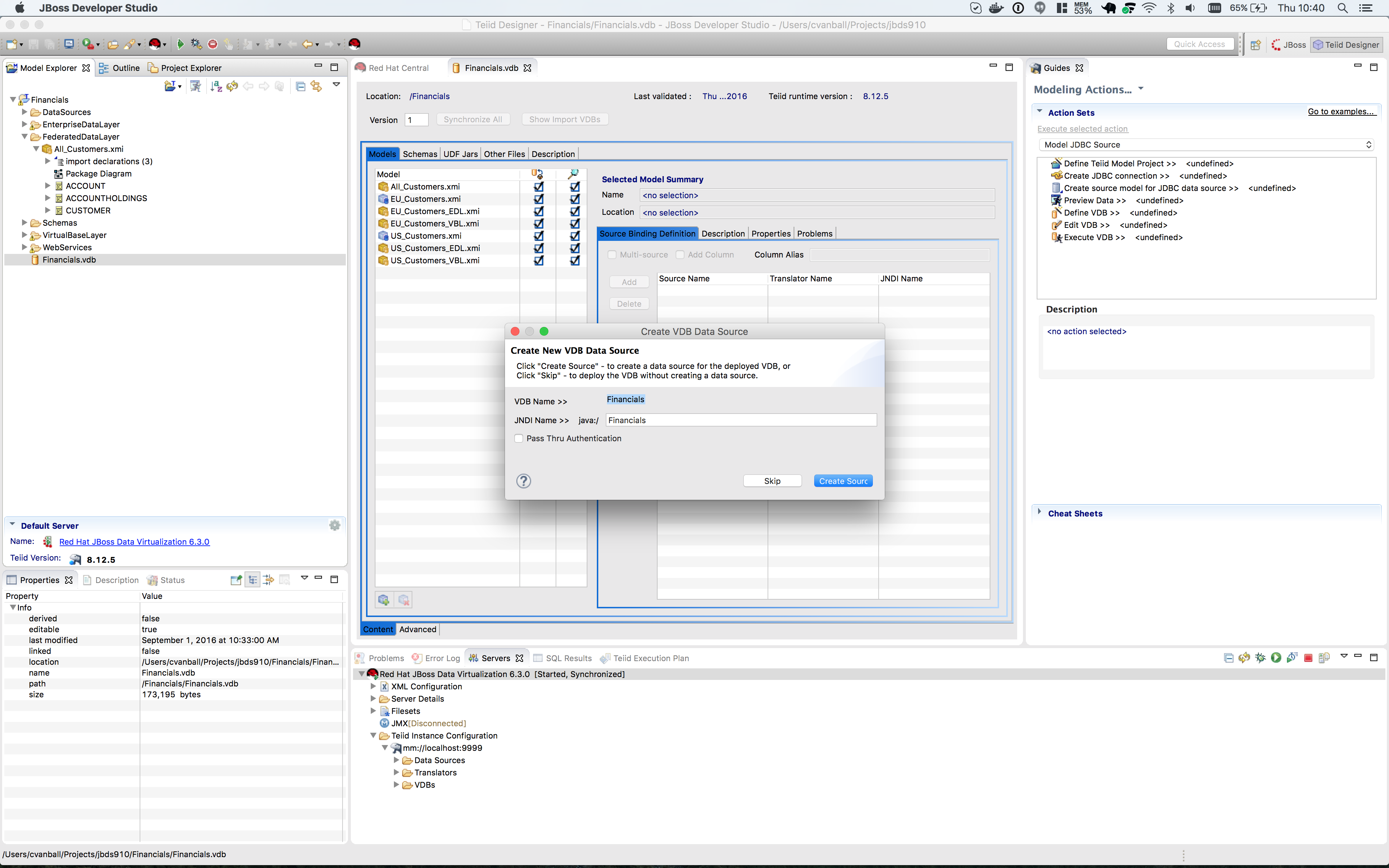Click the help question mark in the dialog

[x=523, y=481]
